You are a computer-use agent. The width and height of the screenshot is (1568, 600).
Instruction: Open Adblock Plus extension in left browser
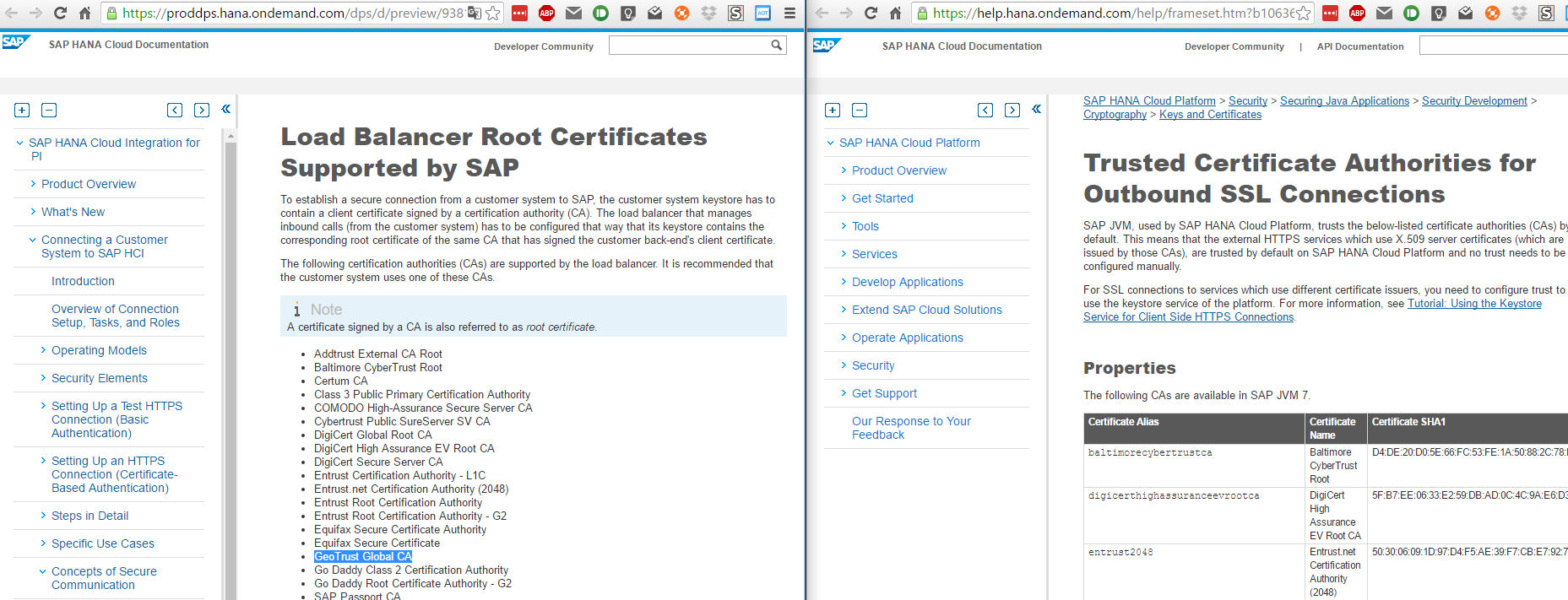point(546,13)
